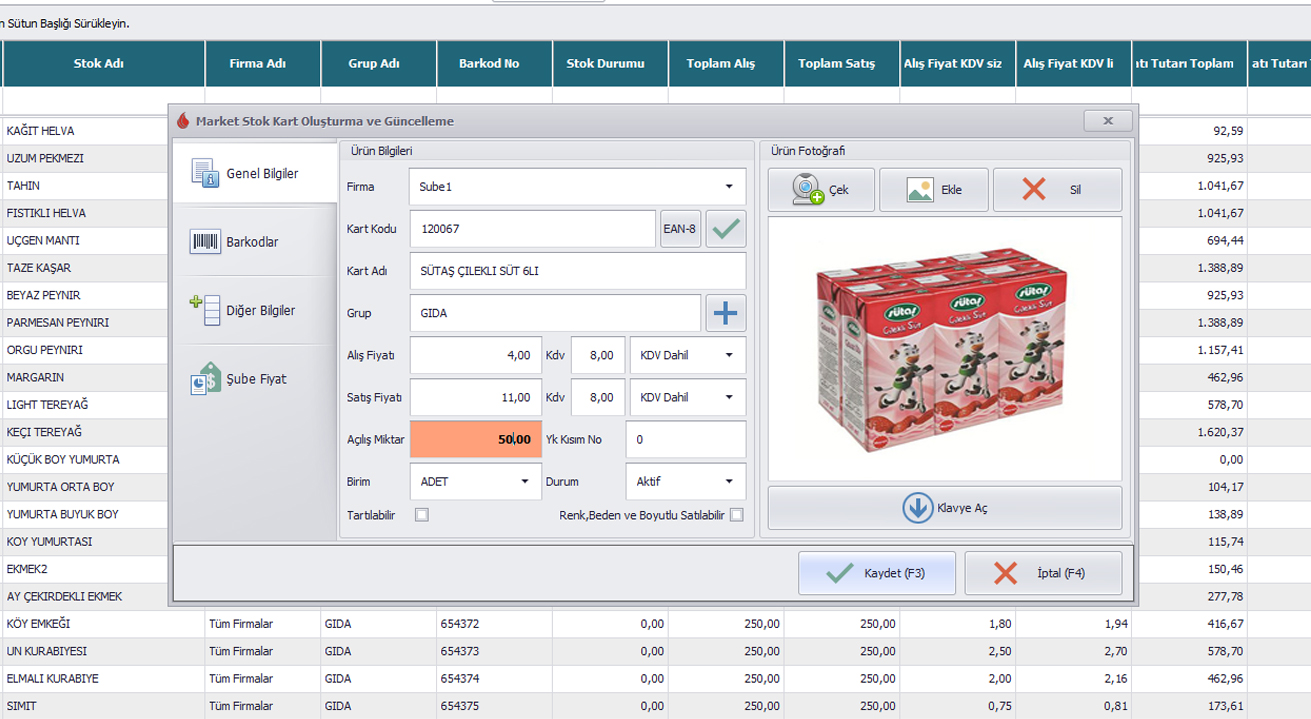The height and width of the screenshot is (719, 1311).
Task: Click the blue plus icon next to Grup
Action: (x=726, y=313)
